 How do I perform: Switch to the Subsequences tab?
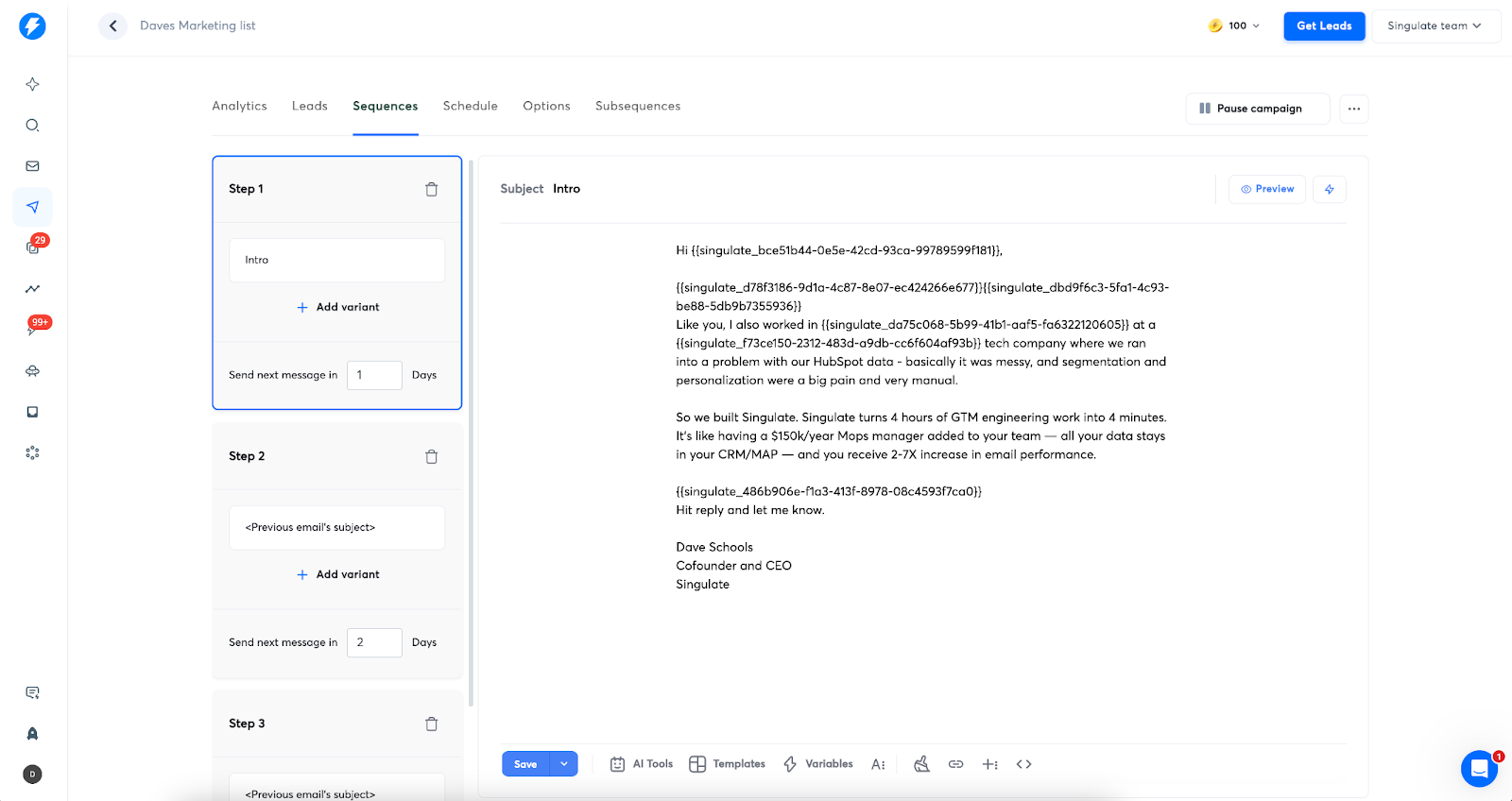click(x=638, y=106)
